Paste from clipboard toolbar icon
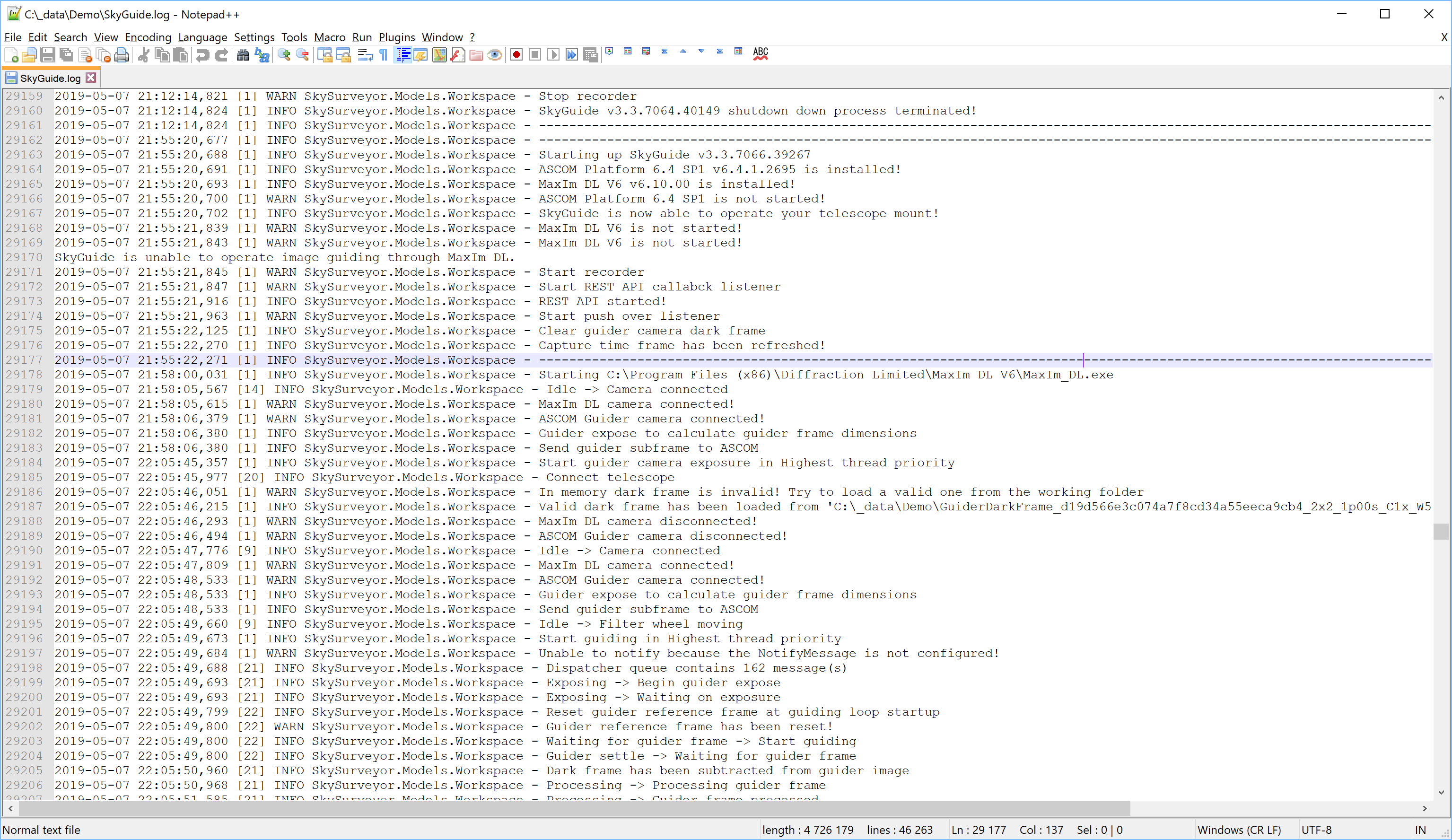 pyautogui.click(x=181, y=55)
